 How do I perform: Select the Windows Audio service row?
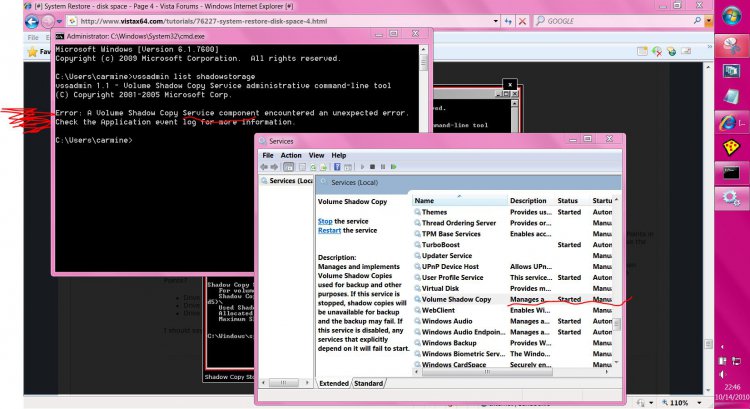coord(512,321)
